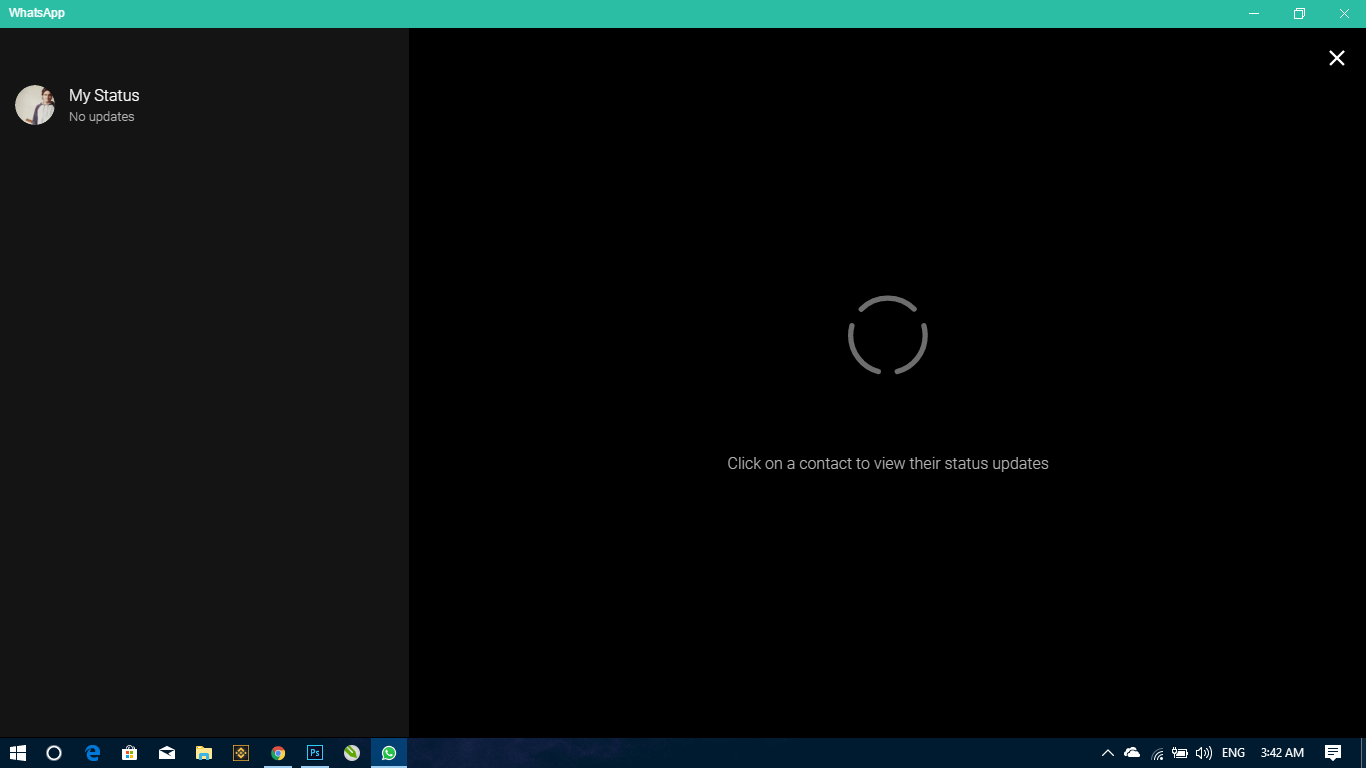This screenshot has width=1366, height=768.
Task: Open the My Status entry
Action: pyautogui.click(x=104, y=104)
